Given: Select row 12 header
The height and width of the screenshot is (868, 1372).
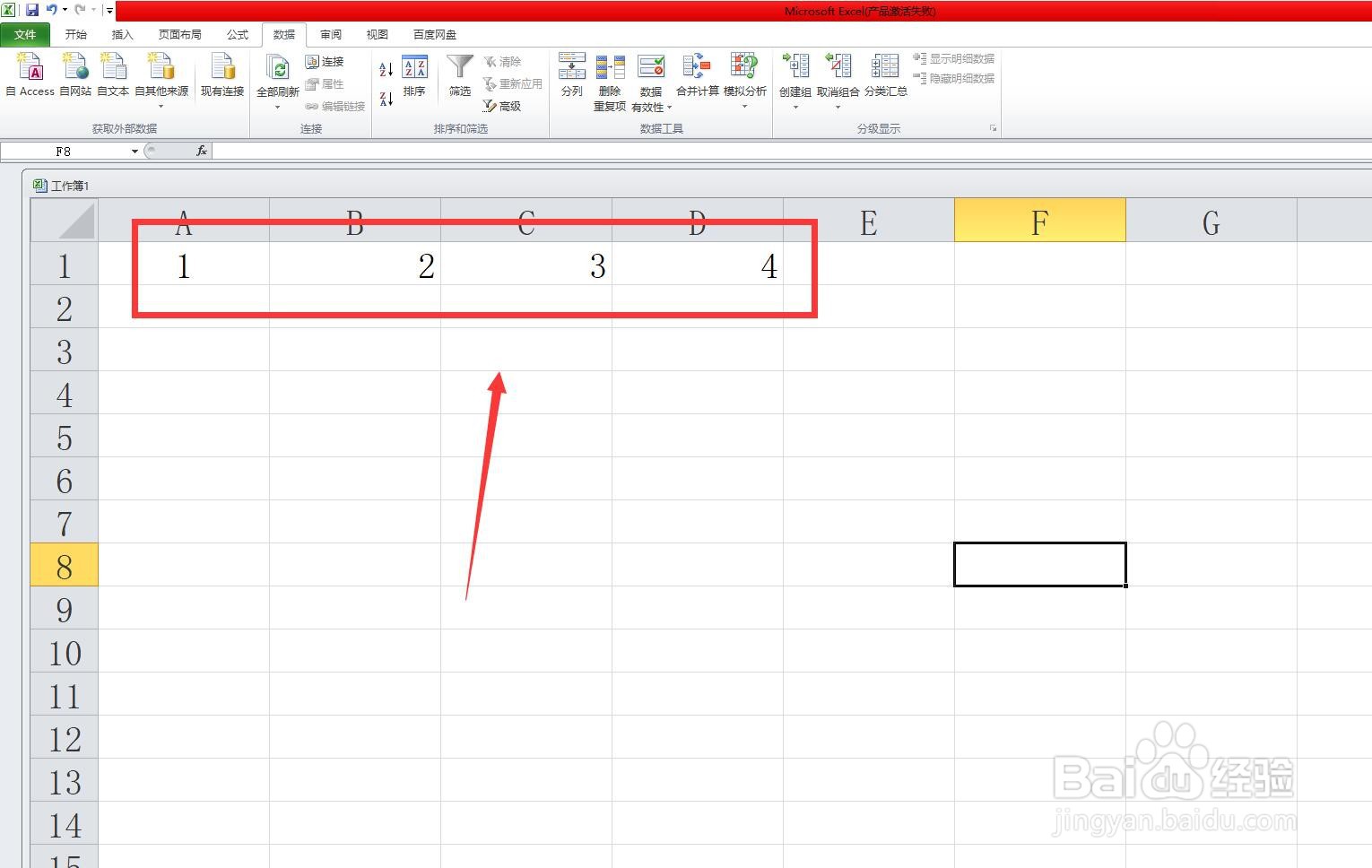Looking at the screenshot, I should point(65,737).
